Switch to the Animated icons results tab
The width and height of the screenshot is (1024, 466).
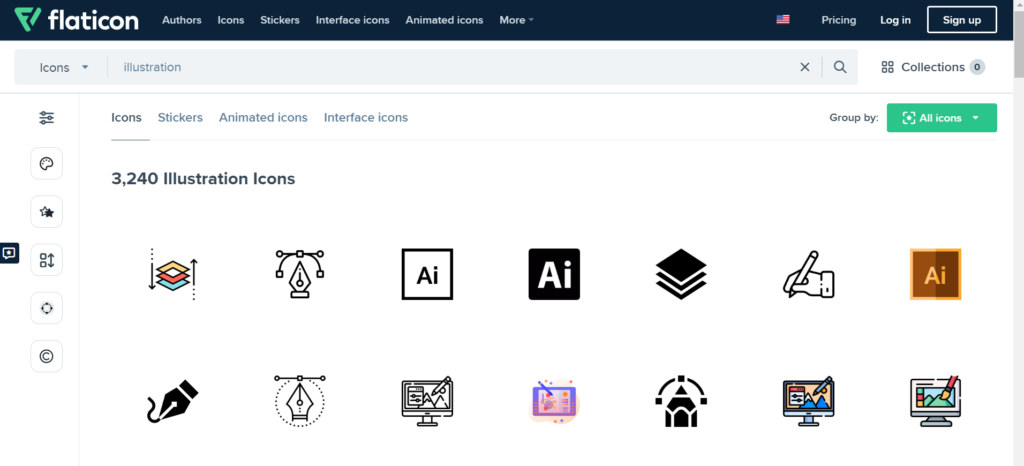(x=263, y=117)
